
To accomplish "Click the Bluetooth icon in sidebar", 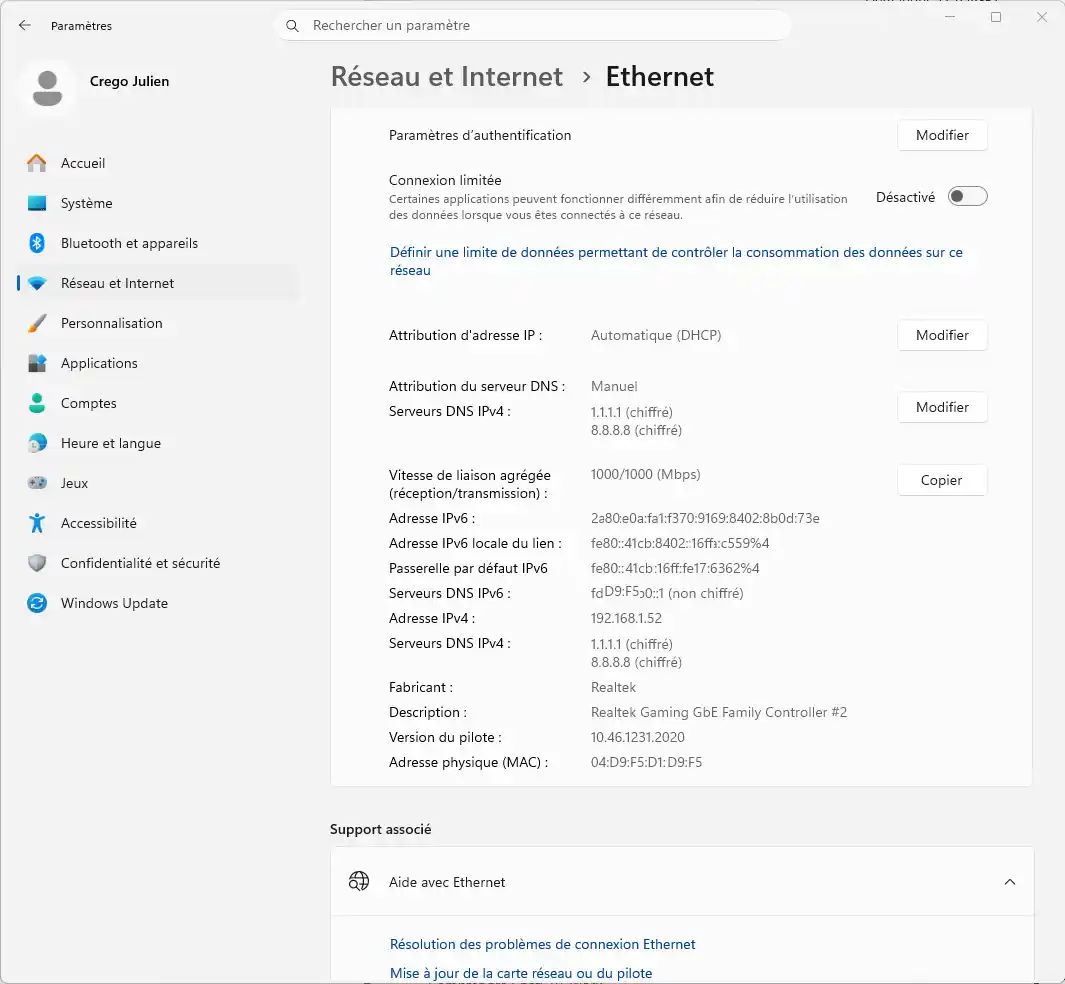I will point(37,243).
